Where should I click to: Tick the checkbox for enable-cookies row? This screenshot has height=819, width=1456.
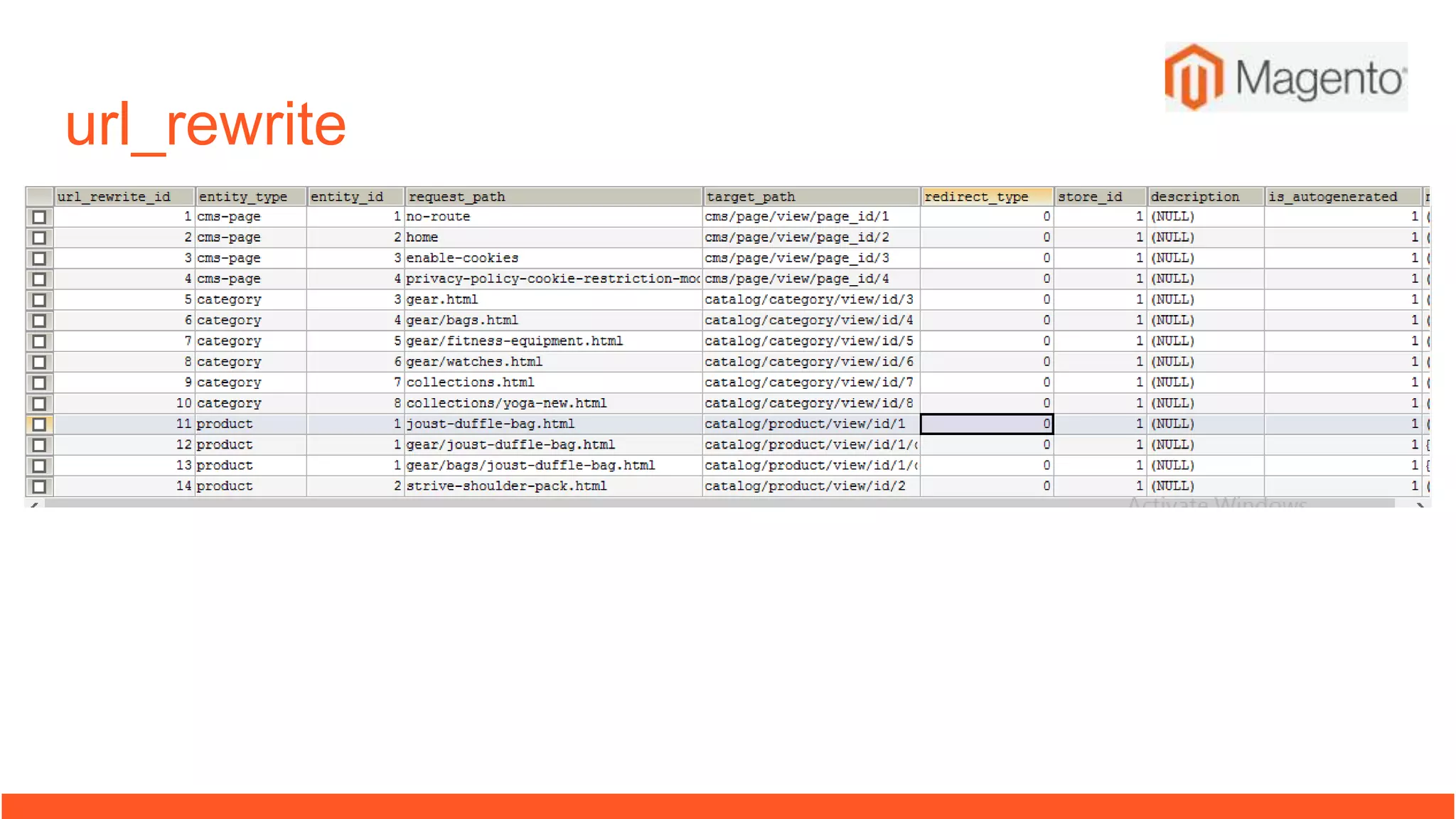click(x=39, y=258)
